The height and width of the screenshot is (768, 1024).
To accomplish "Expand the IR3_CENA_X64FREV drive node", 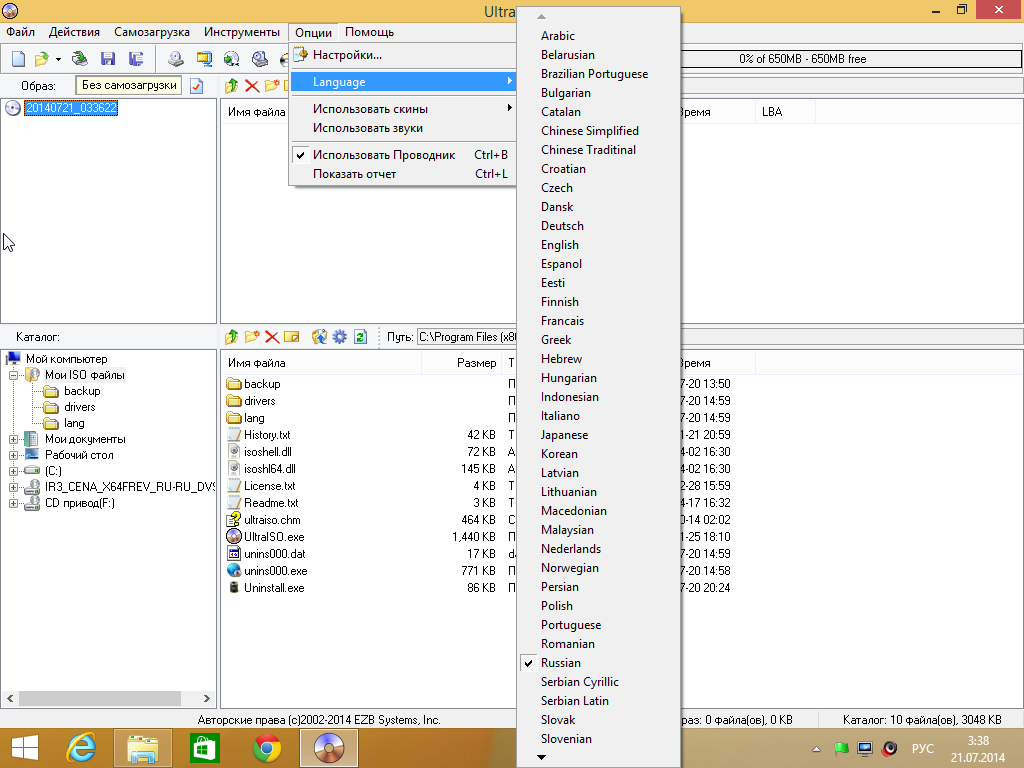I will point(13,487).
